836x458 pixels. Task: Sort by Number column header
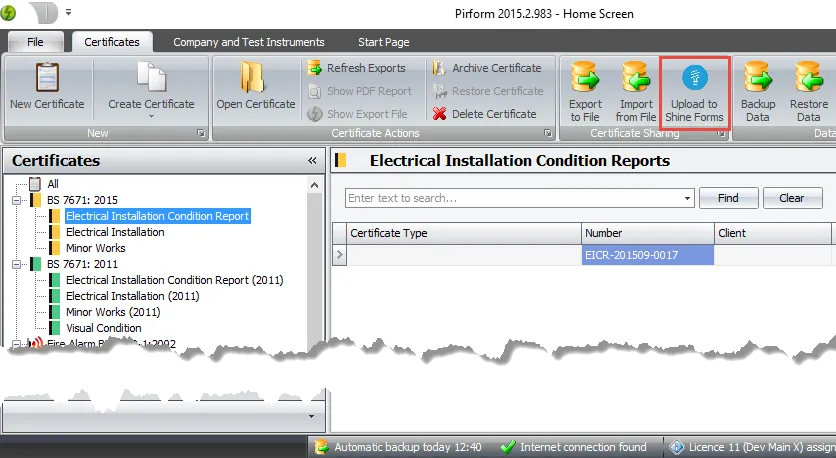648,233
